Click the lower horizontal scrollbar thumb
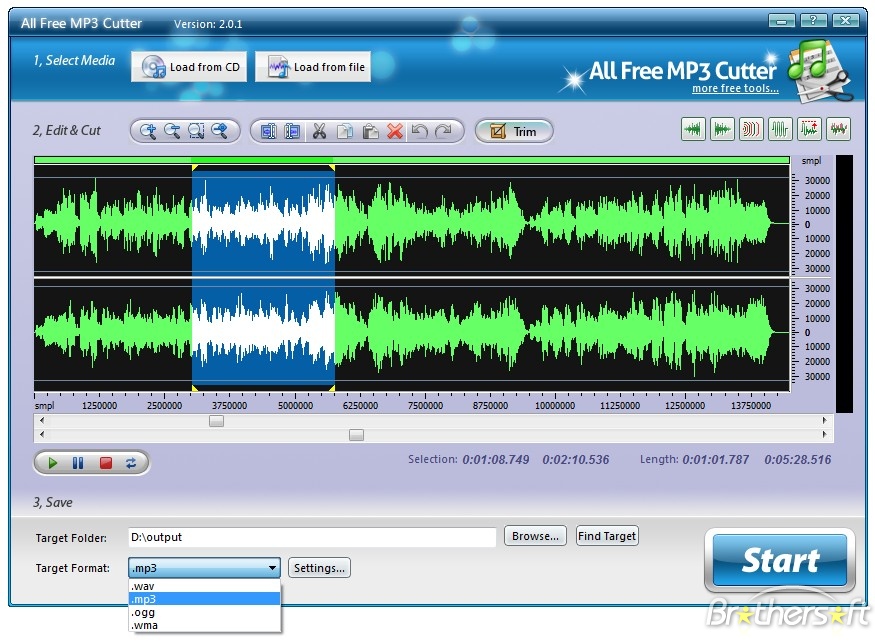This screenshot has height=644, width=875. [x=357, y=435]
